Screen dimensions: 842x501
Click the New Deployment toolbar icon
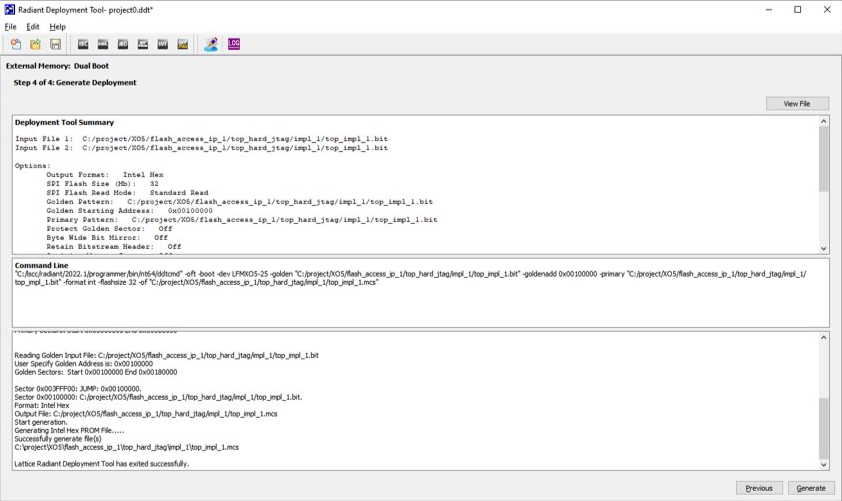tap(16, 44)
